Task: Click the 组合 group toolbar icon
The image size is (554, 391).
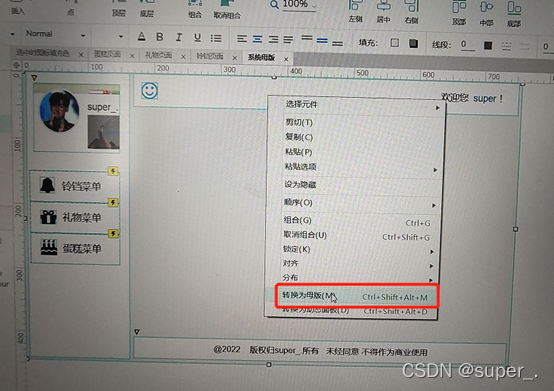Action: click(195, 3)
